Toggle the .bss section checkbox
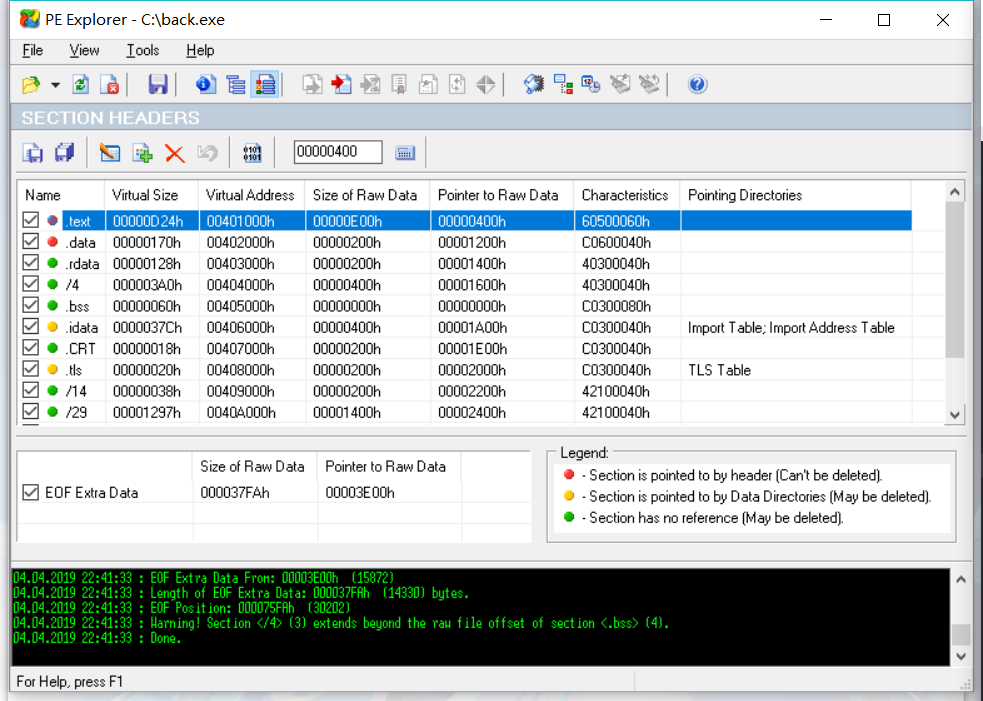 click(x=31, y=305)
